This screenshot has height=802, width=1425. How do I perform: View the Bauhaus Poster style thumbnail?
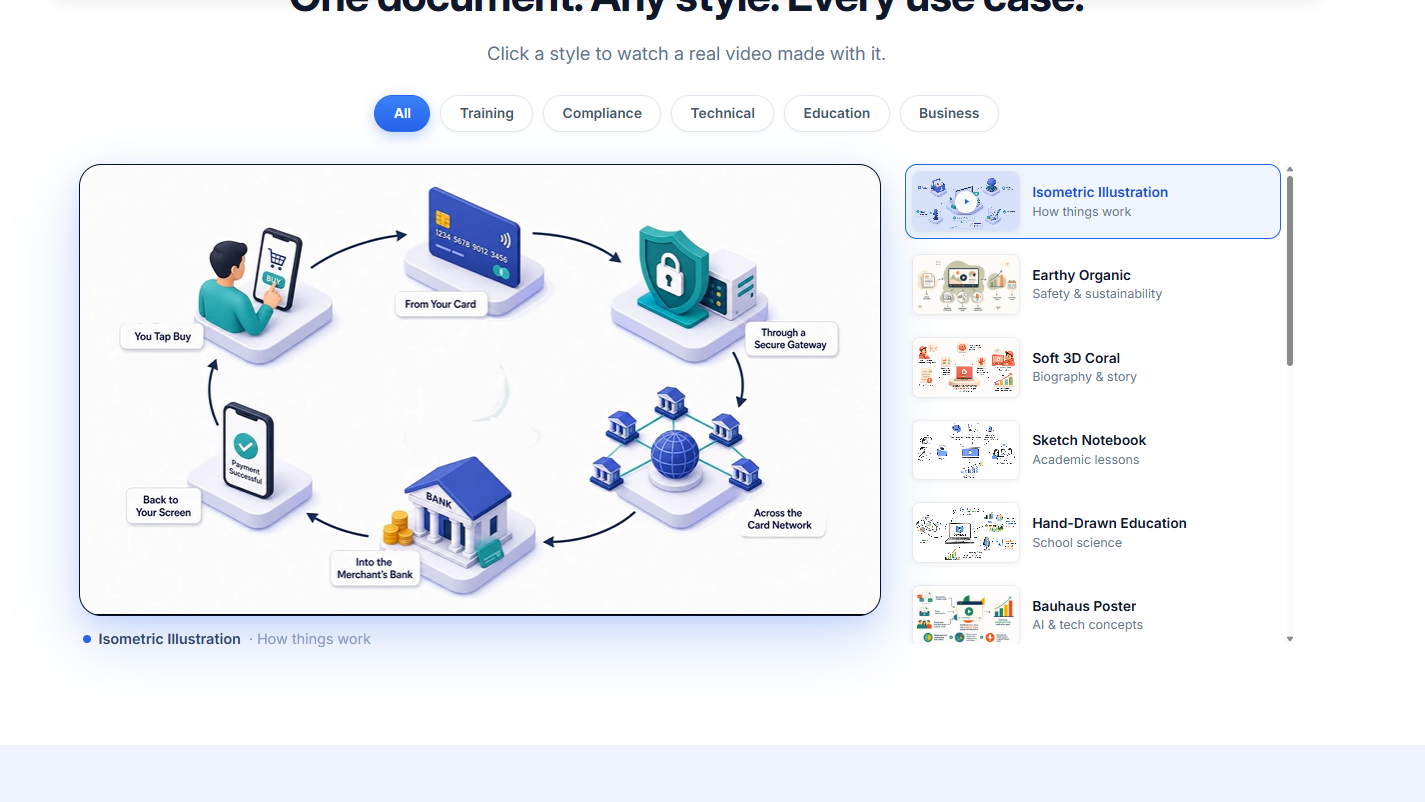(x=966, y=614)
